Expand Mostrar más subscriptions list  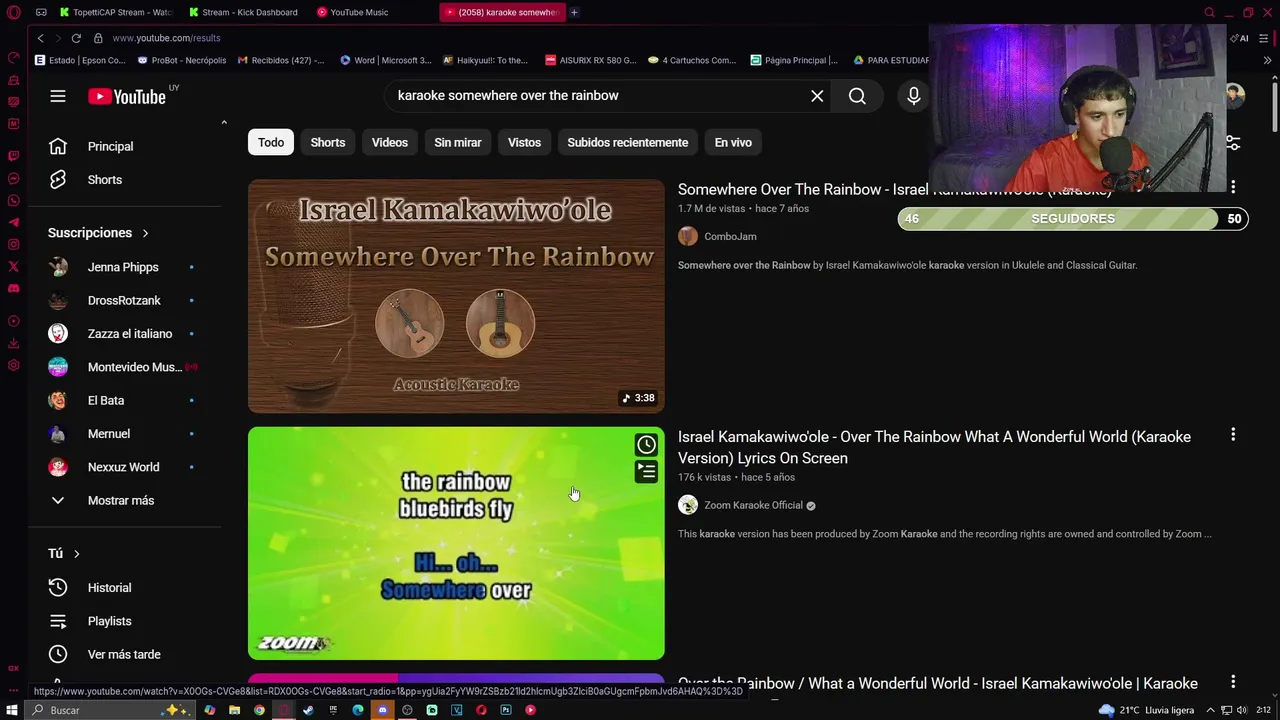125,500
